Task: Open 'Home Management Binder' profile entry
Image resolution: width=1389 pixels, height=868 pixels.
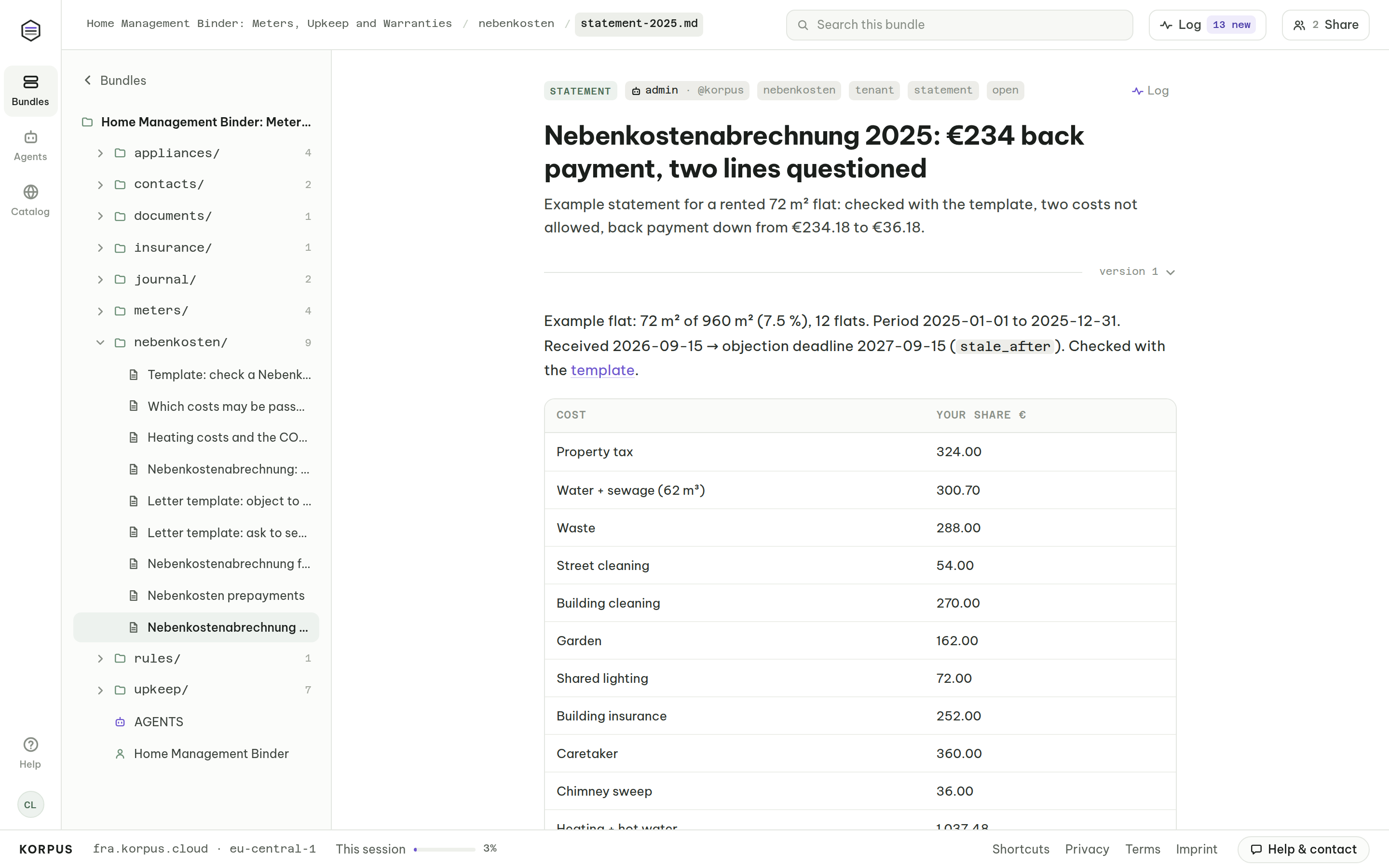Action: pos(196,754)
